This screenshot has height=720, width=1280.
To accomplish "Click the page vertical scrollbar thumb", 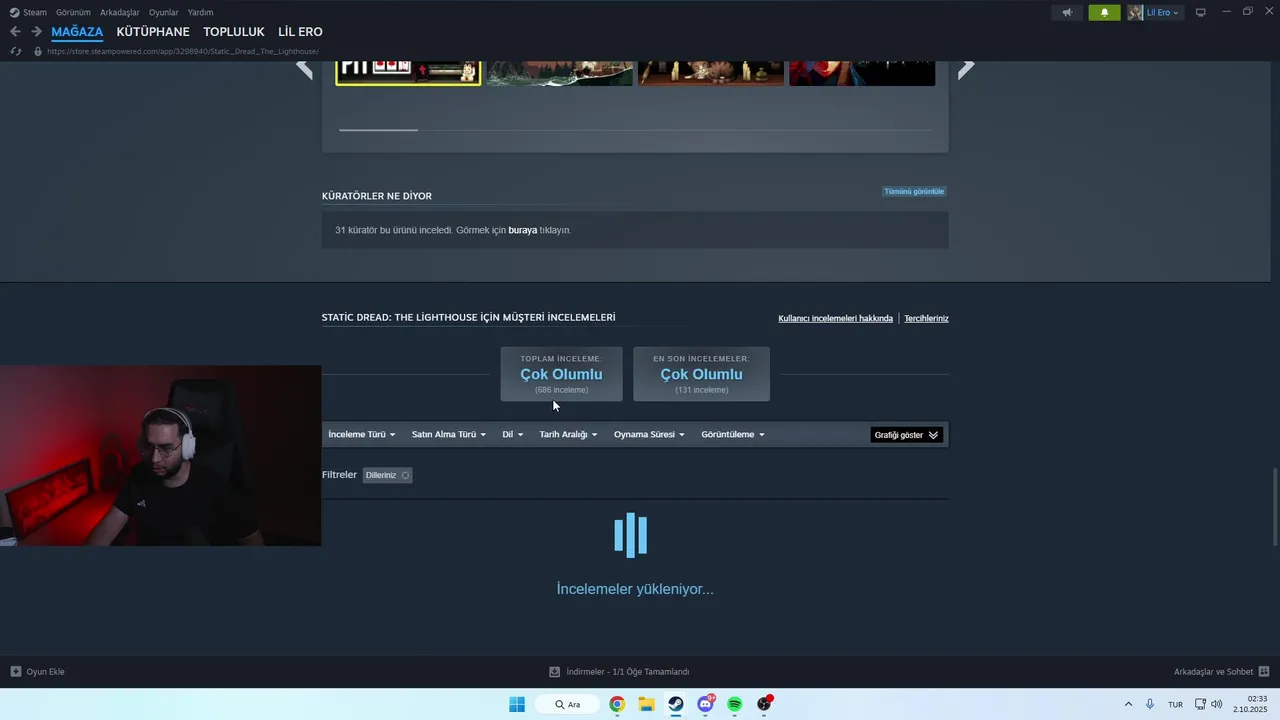I will tap(1274, 507).
